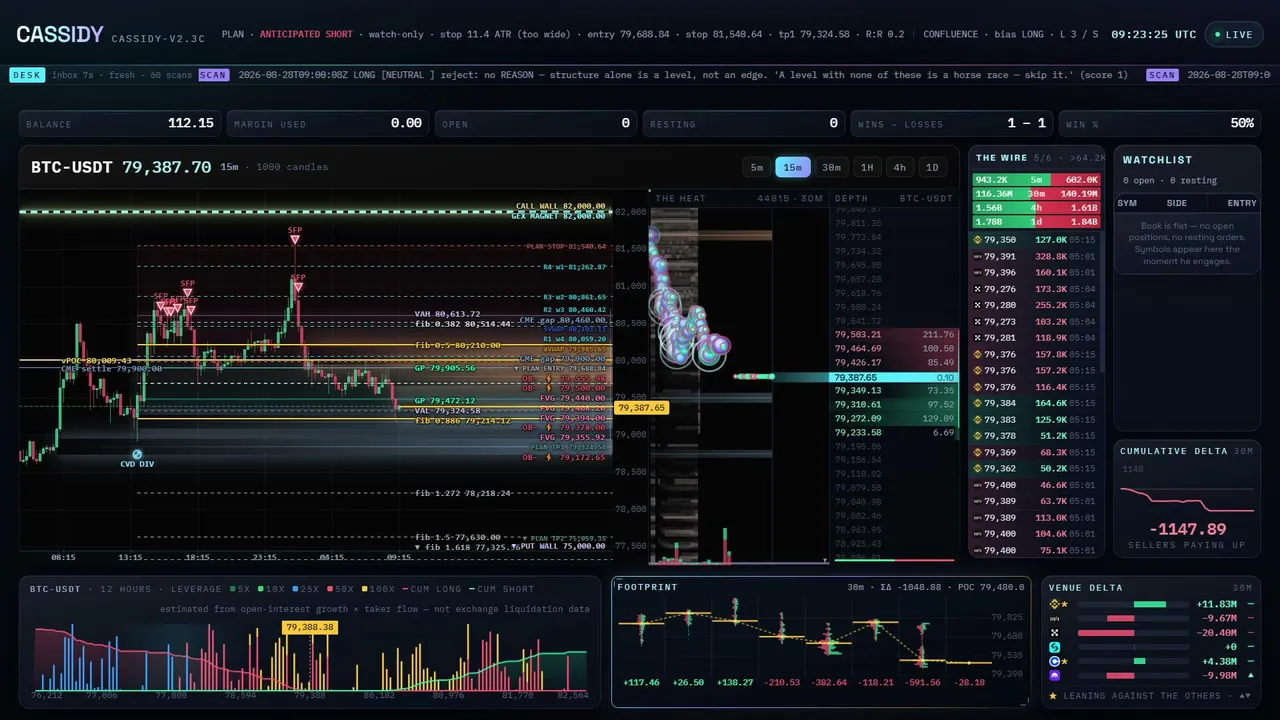Screen dimensions: 1280x720
Task: Click the ENTRY column header in Watchlist
Action: (1242, 203)
